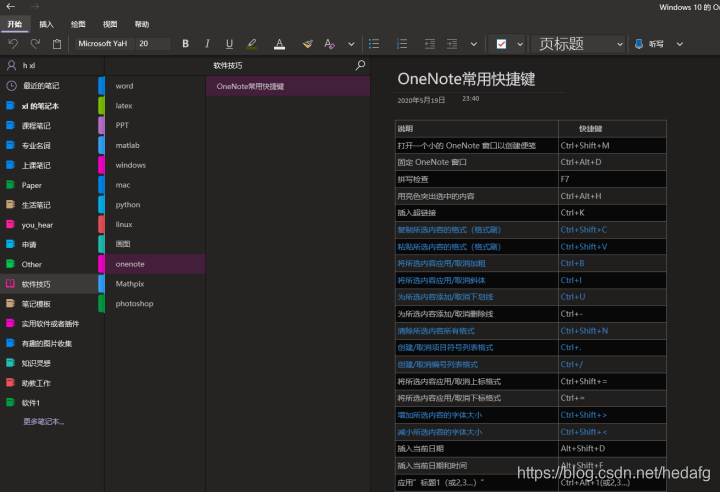720x492 pixels.
Task: Click the 2020年5月19日 page date
Action: pos(421,100)
